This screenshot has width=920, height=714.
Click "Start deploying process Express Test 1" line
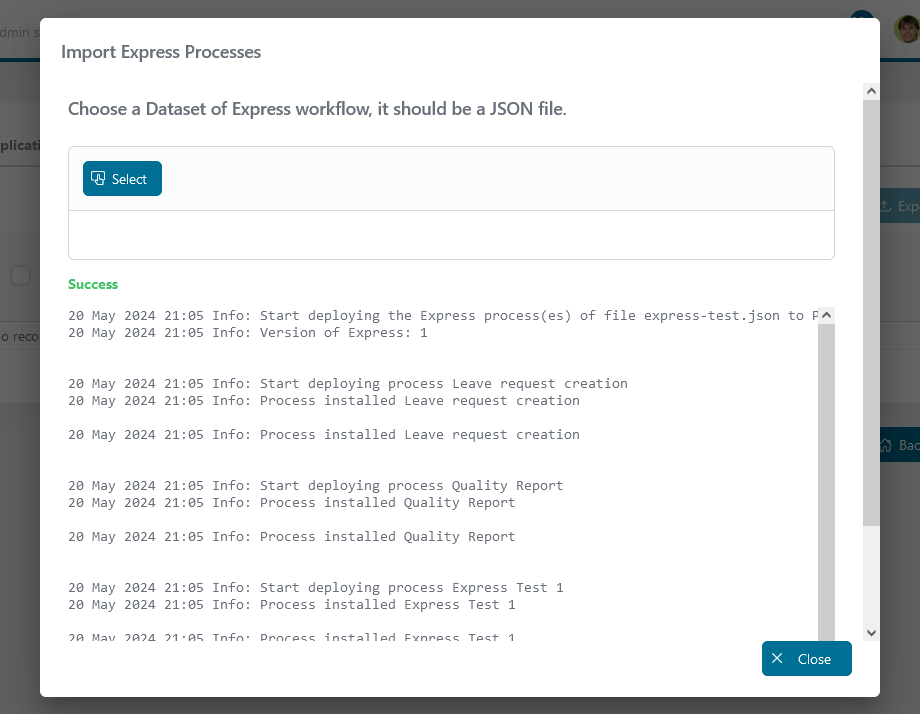pos(316,588)
